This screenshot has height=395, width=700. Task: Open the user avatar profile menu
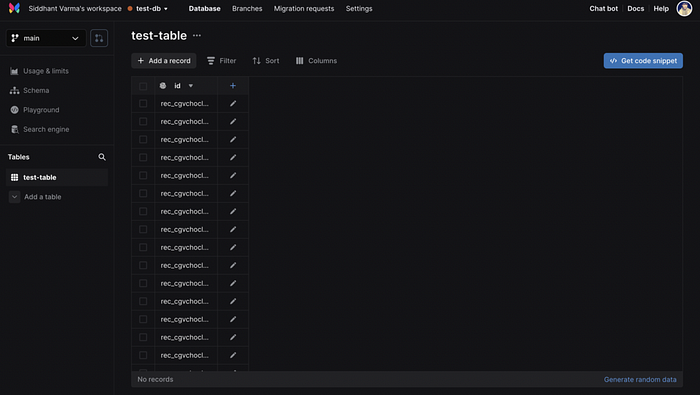coord(684,8)
